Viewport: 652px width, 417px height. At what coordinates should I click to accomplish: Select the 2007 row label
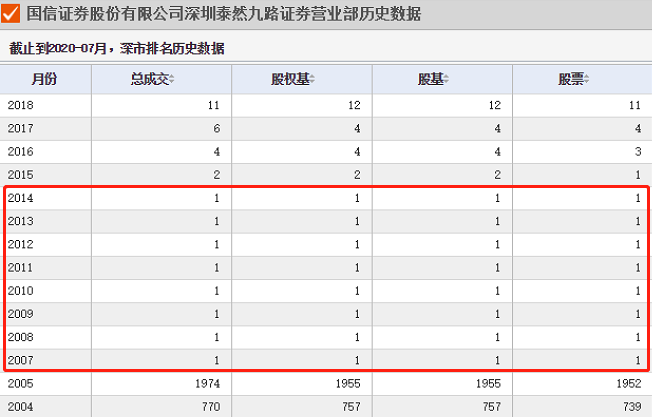[20, 360]
